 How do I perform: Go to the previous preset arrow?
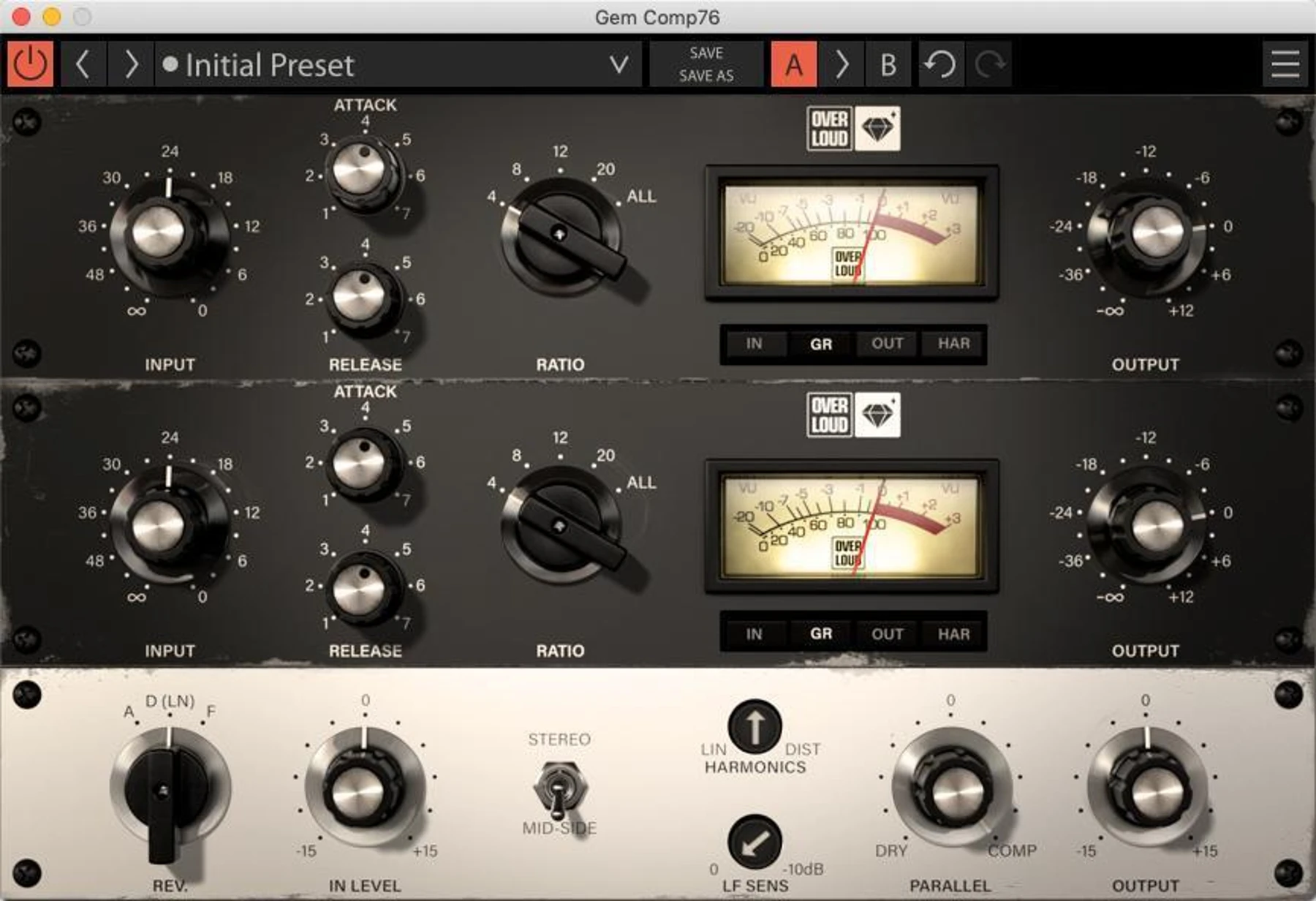coord(83,64)
